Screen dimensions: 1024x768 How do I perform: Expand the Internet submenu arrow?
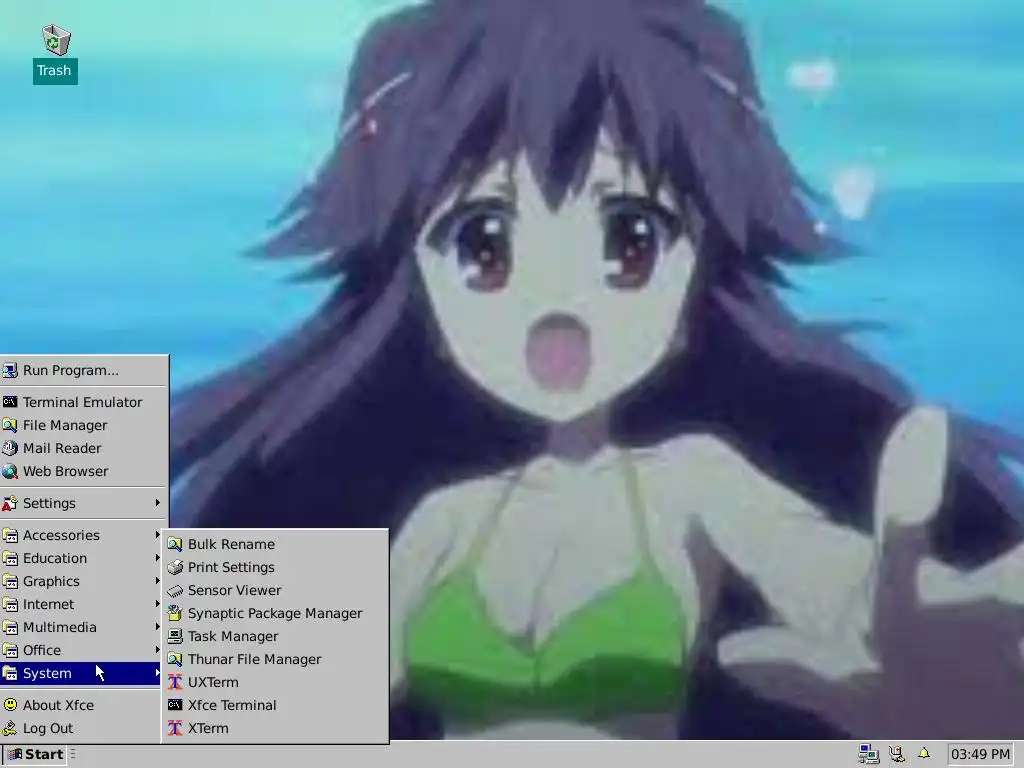[x=157, y=604]
